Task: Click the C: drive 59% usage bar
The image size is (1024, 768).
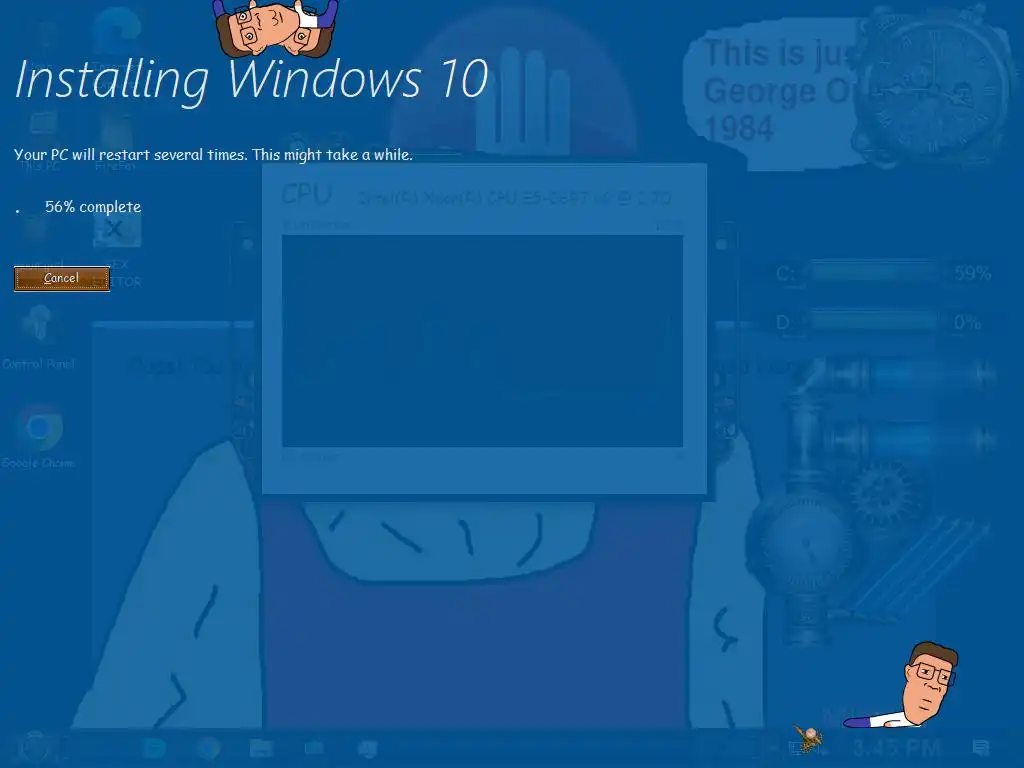Action: 874,272
